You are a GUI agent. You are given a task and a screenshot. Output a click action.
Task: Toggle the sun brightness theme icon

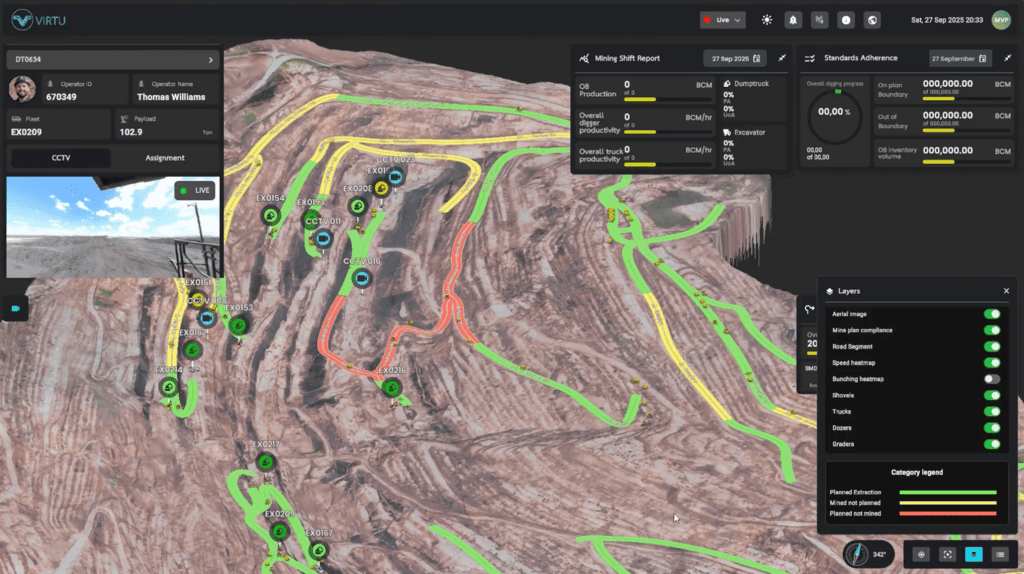coord(767,19)
